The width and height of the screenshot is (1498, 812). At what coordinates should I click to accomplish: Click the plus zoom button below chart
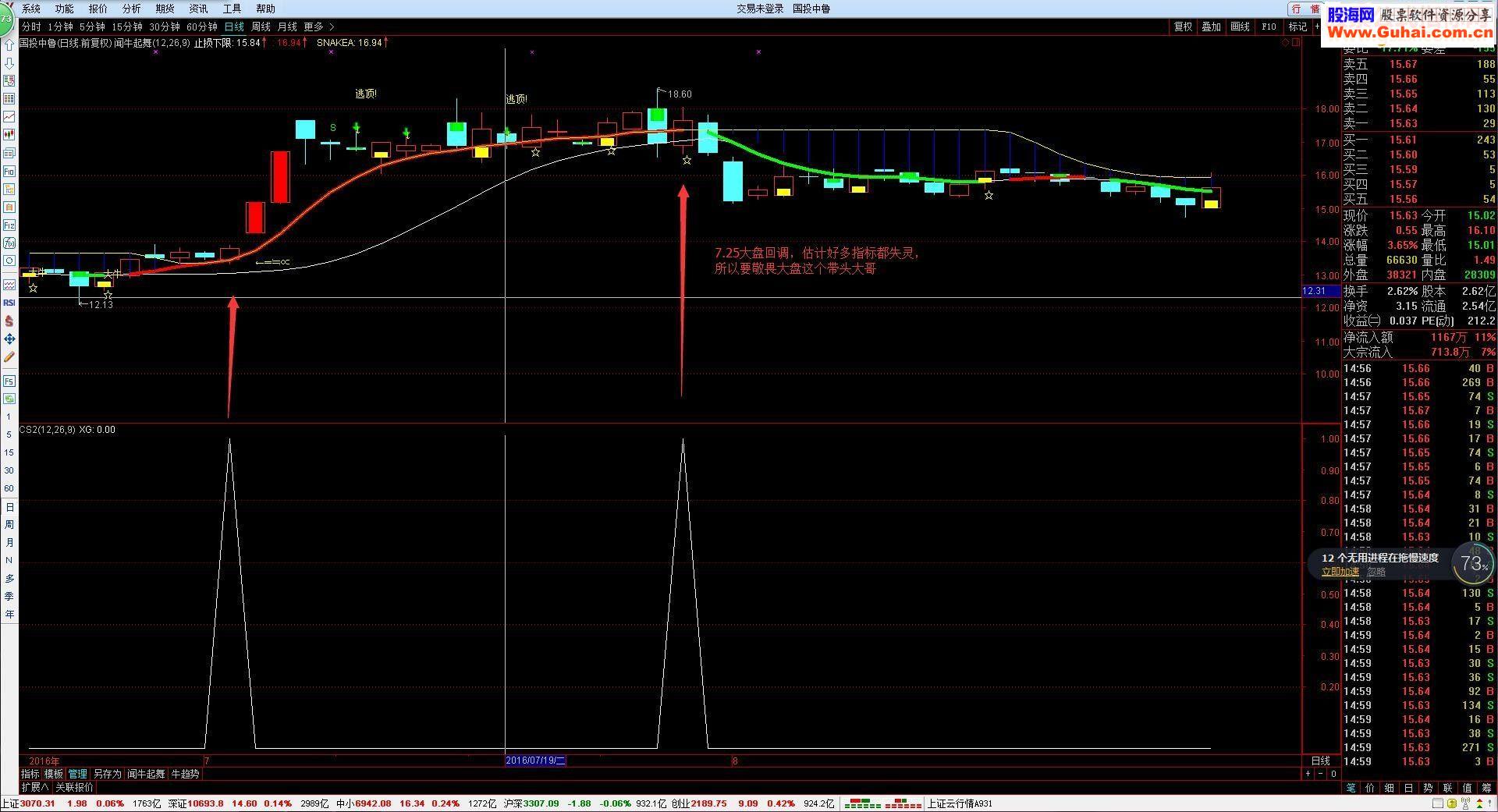click(x=1308, y=774)
